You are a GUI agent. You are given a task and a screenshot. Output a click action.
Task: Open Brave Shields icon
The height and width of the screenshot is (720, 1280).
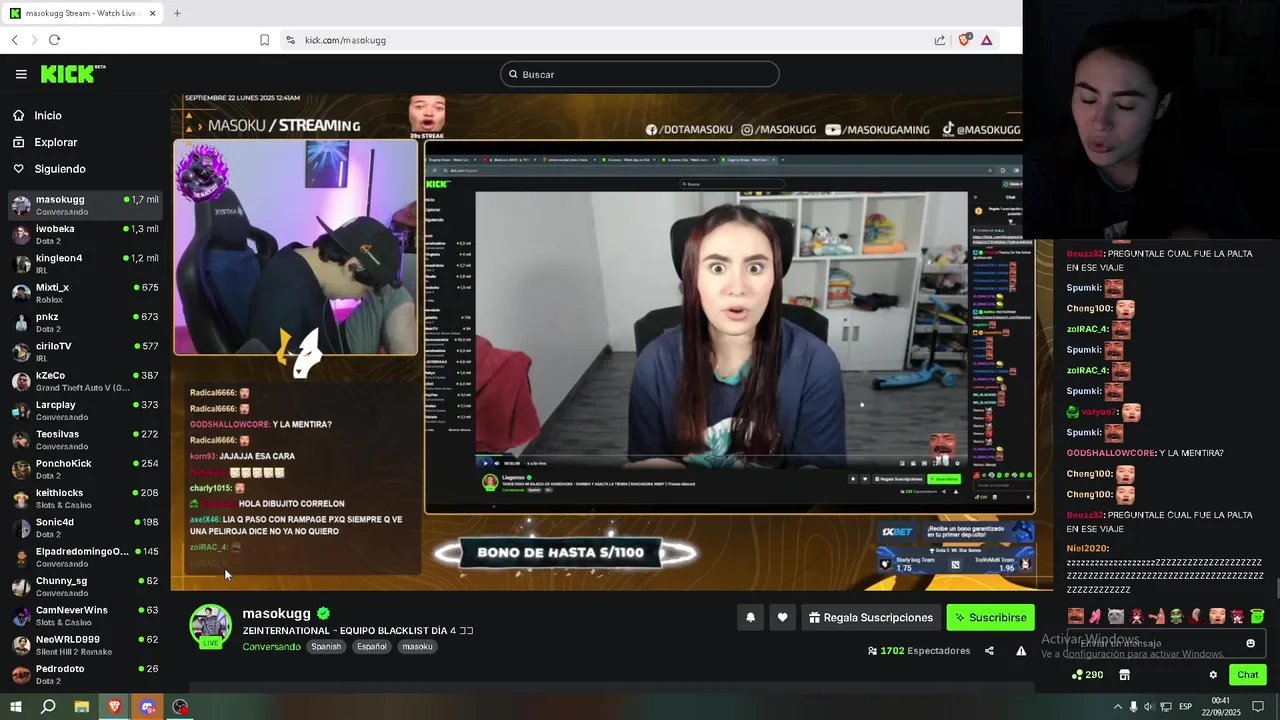coord(964,40)
